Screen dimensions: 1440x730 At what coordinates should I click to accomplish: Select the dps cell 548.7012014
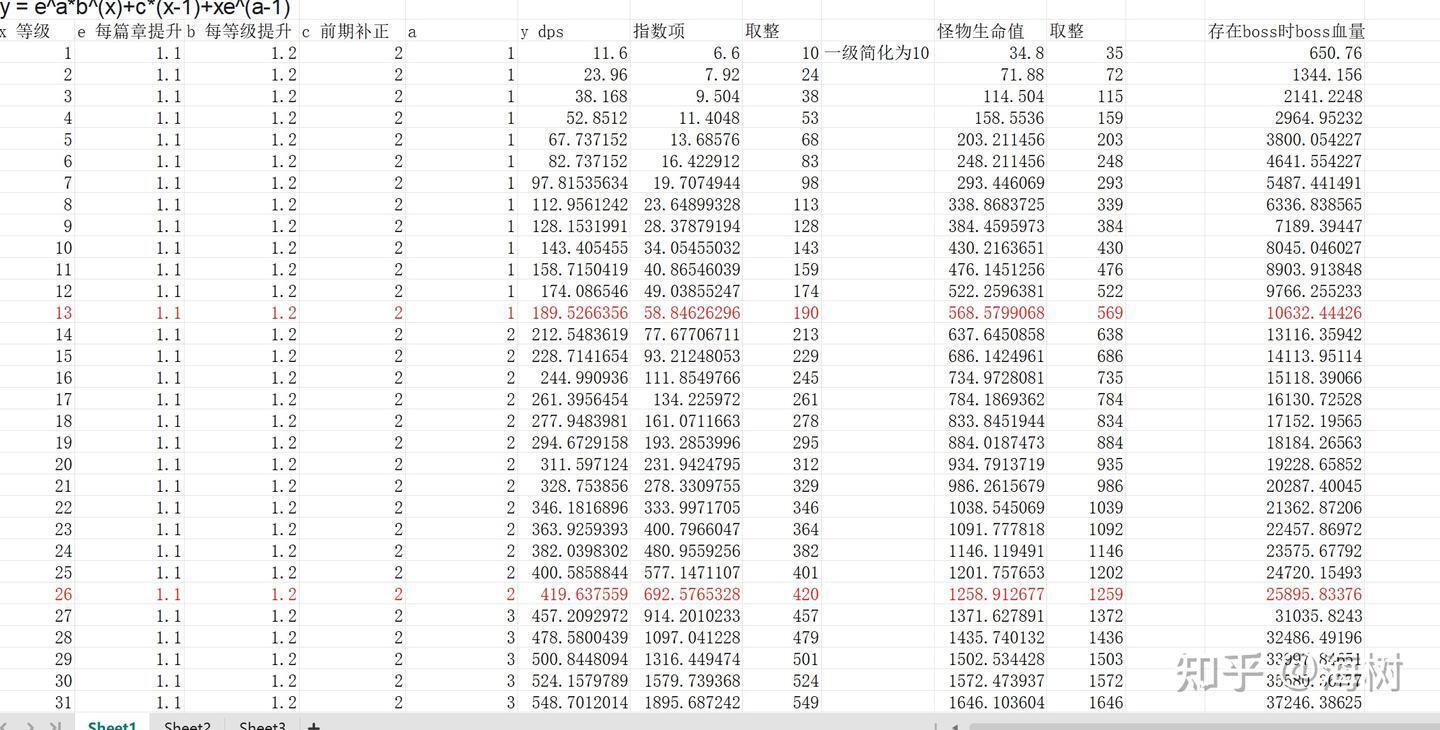574,702
